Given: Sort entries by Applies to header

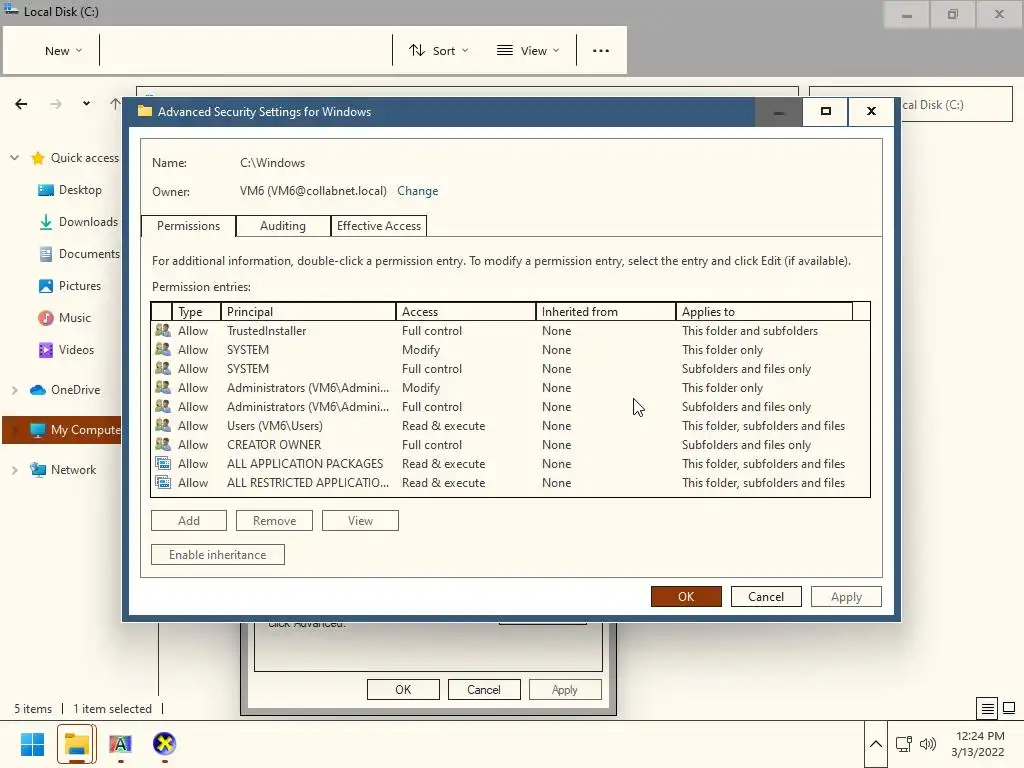Looking at the screenshot, I should (x=764, y=312).
